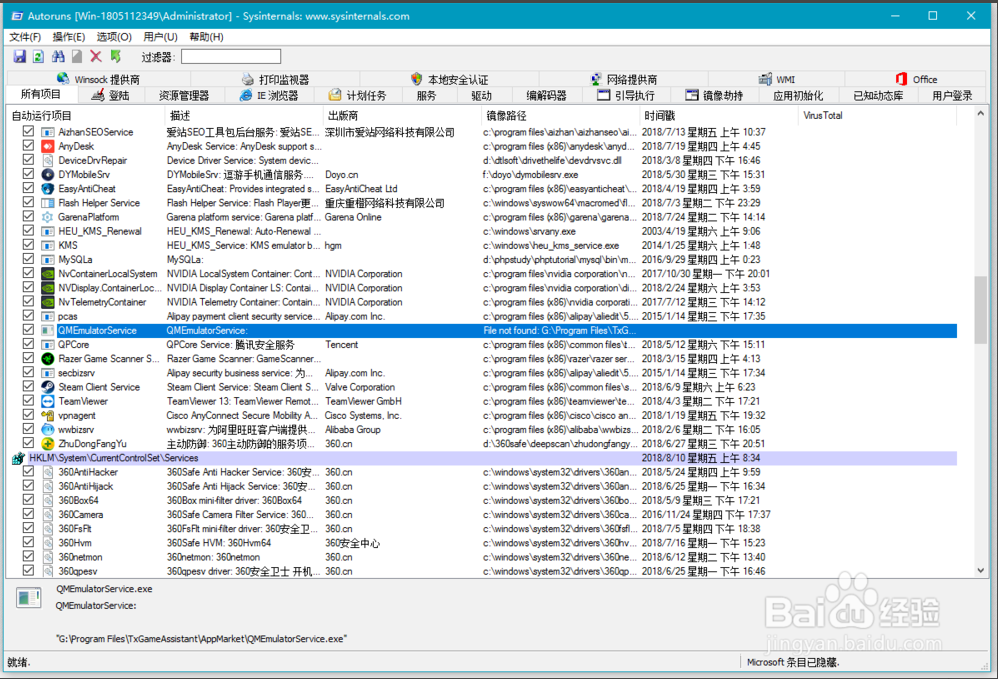Click the green Jump to entry icon
This screenshot has width=998, height=679.
tap(115, 57)
